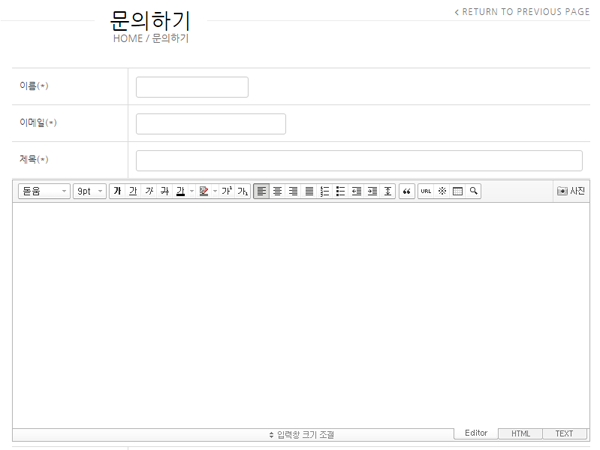The image size is (600, 450).
Task: Click HOME breadcrumb link
Action: tap(128, 38)
